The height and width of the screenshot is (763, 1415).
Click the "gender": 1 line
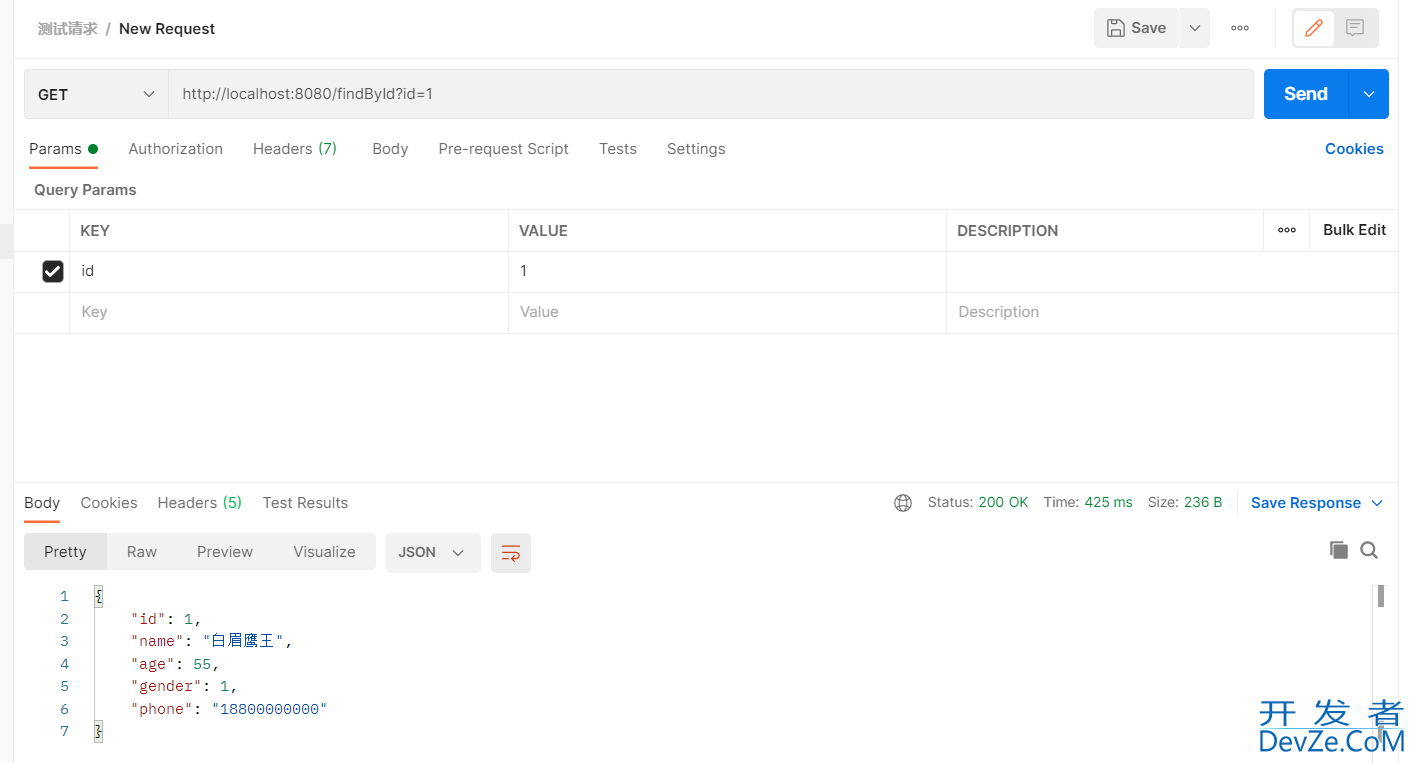(184, 686)
